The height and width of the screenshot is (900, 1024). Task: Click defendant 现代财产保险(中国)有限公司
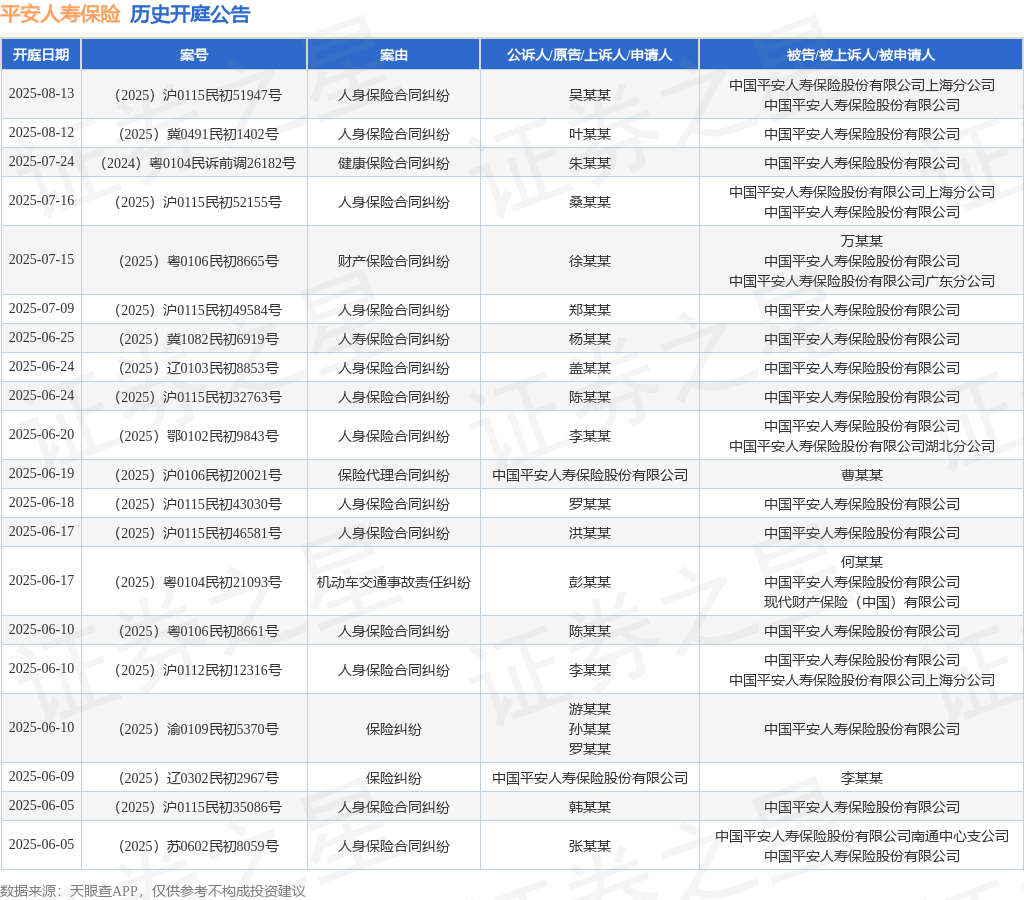pyautogui.click(x=861, y=602)
